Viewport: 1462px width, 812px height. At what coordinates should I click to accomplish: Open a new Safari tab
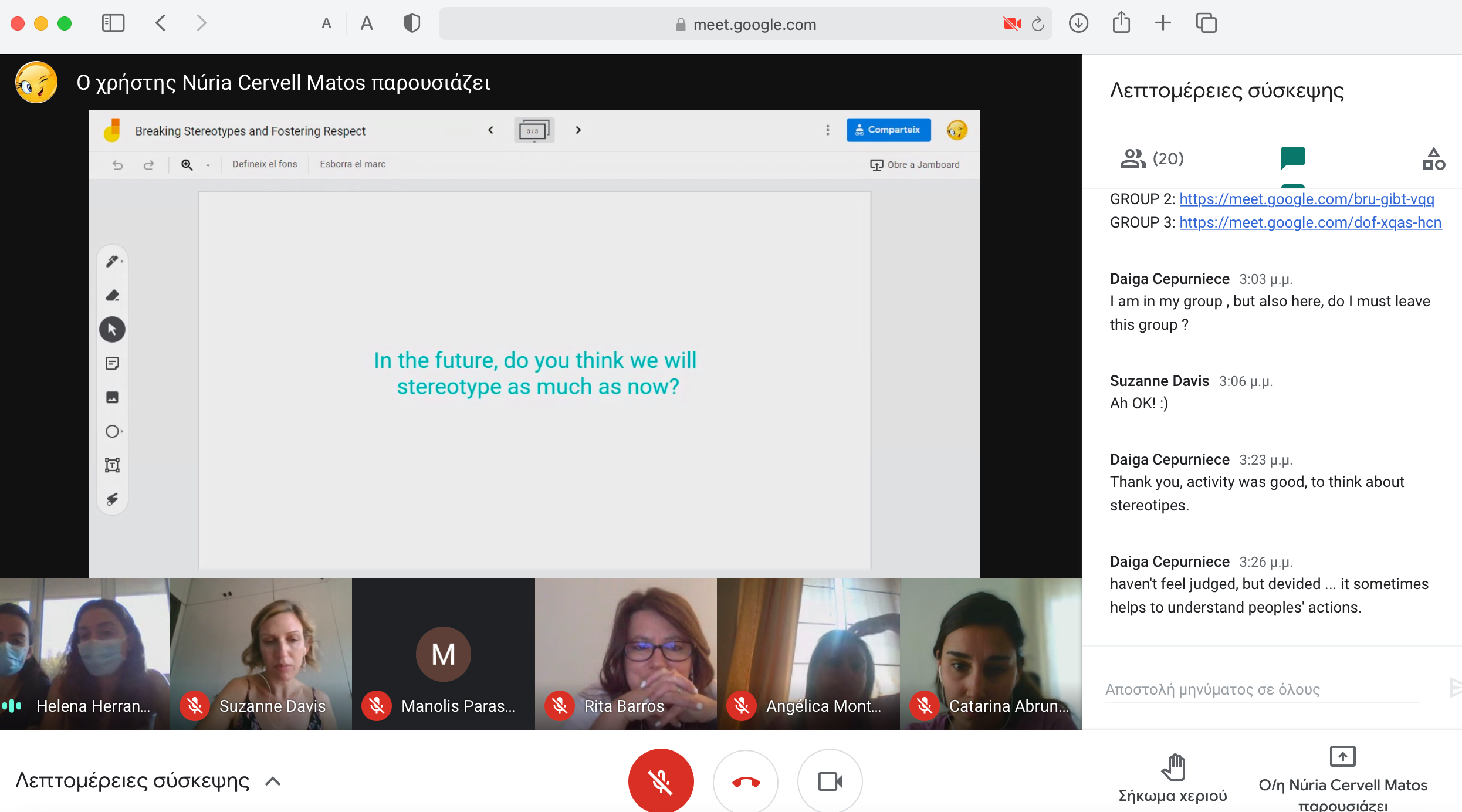point(1163,23)
